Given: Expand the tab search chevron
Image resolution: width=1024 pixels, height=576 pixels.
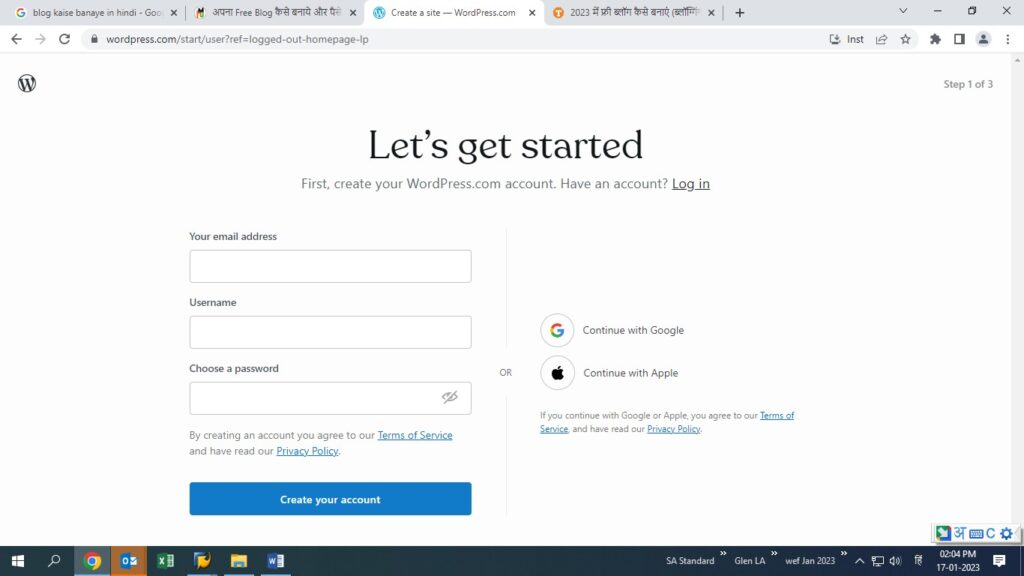Looking at the screenshot, I should (903, 11).
